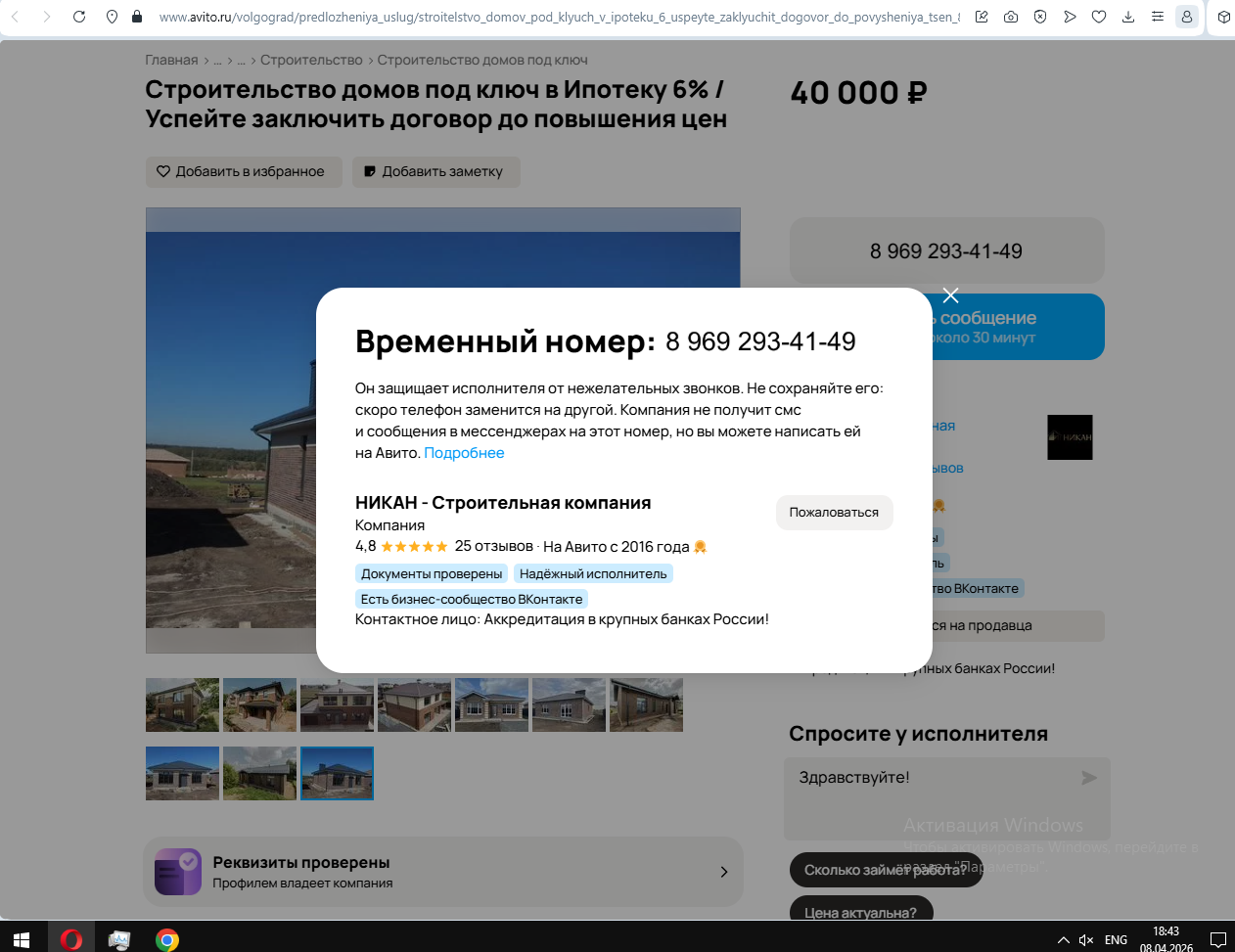Click 'Главная' breadcrumb link

coord(171,60)
